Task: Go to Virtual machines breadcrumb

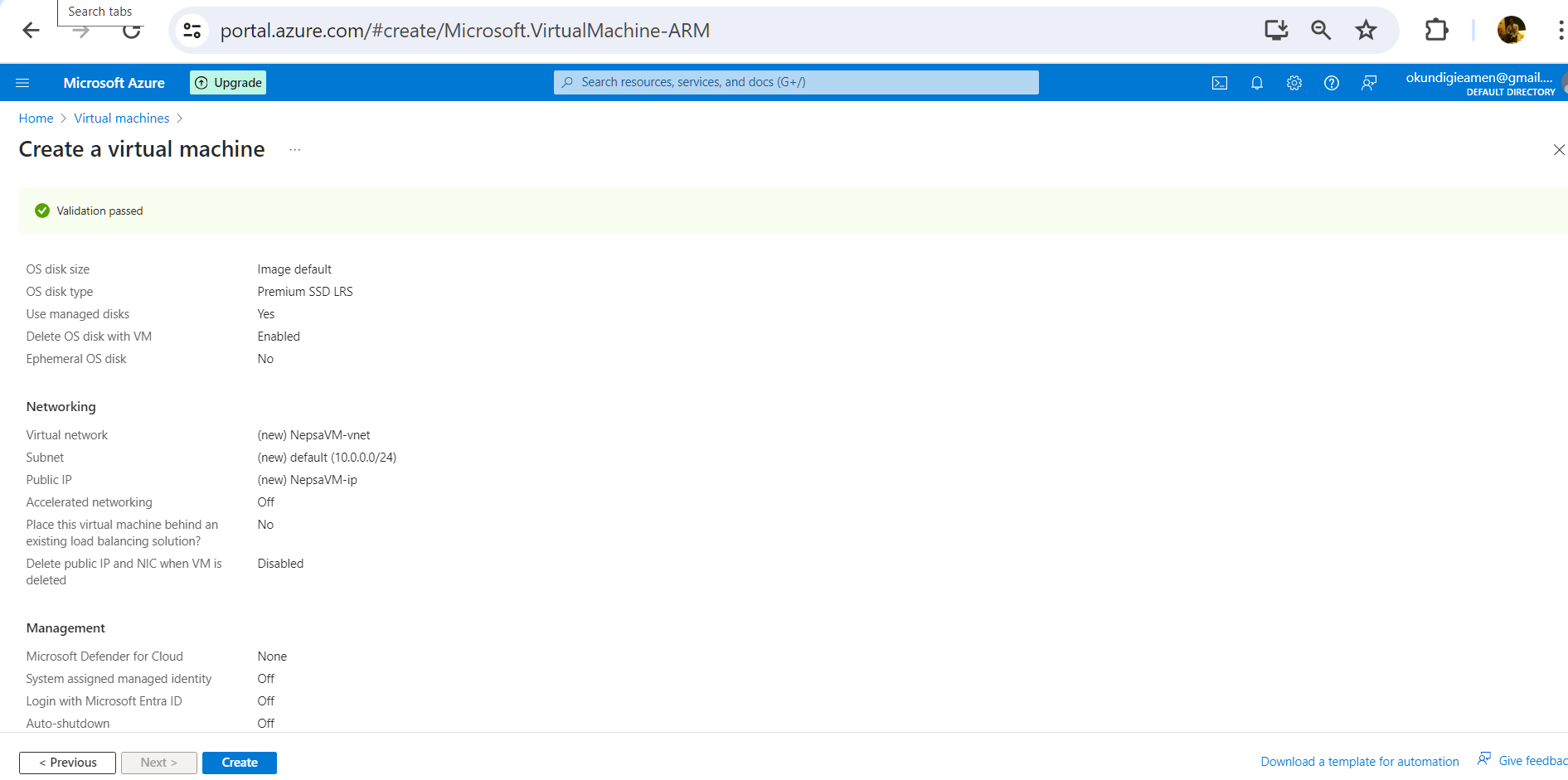Action: coord(122,119)
